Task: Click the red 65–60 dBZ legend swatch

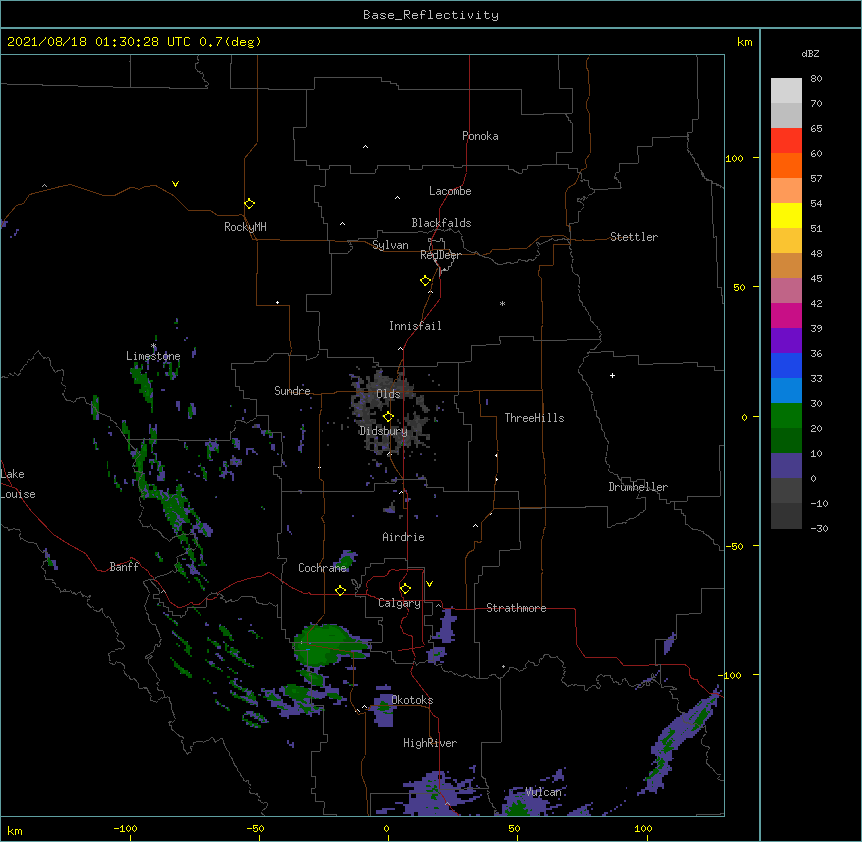Action: pyautogui.click(x=786, y=140)
